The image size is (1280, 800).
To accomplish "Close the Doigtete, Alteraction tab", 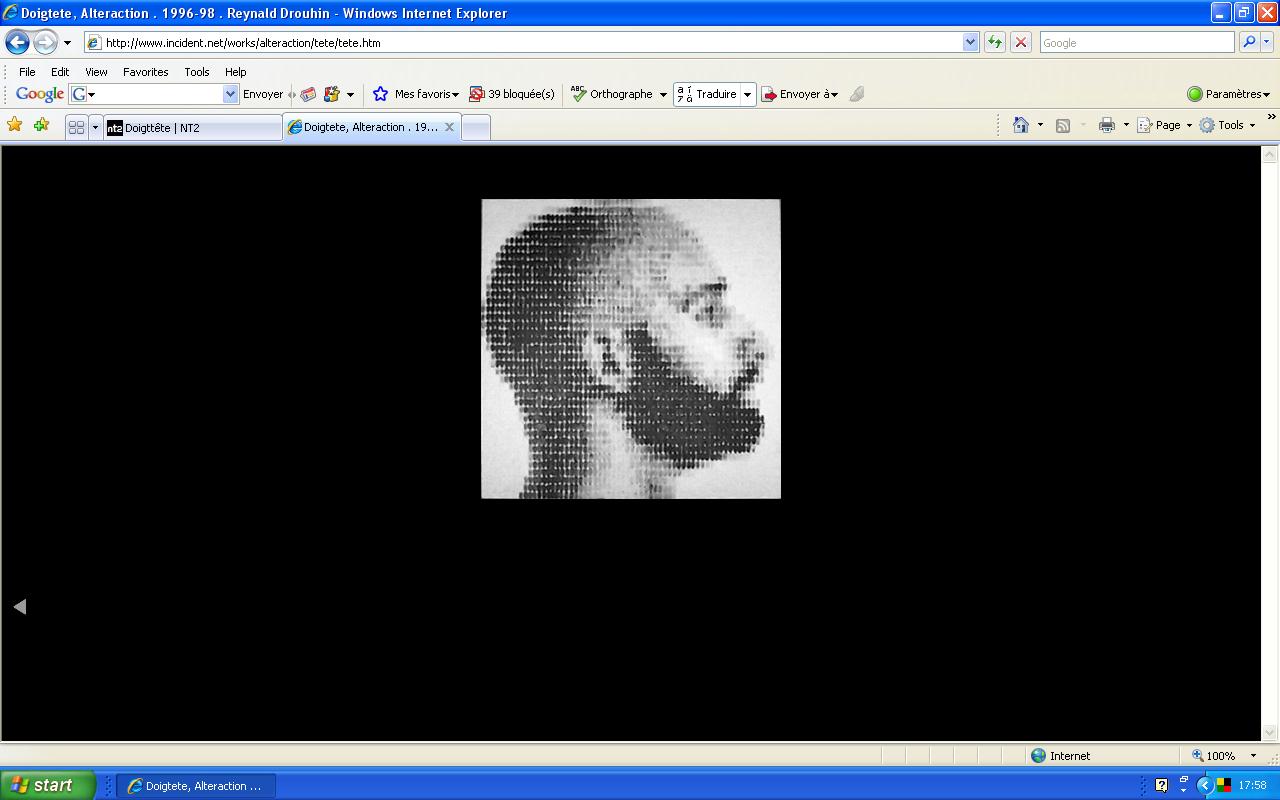I will pyautogui.click(x=449, y=127).
